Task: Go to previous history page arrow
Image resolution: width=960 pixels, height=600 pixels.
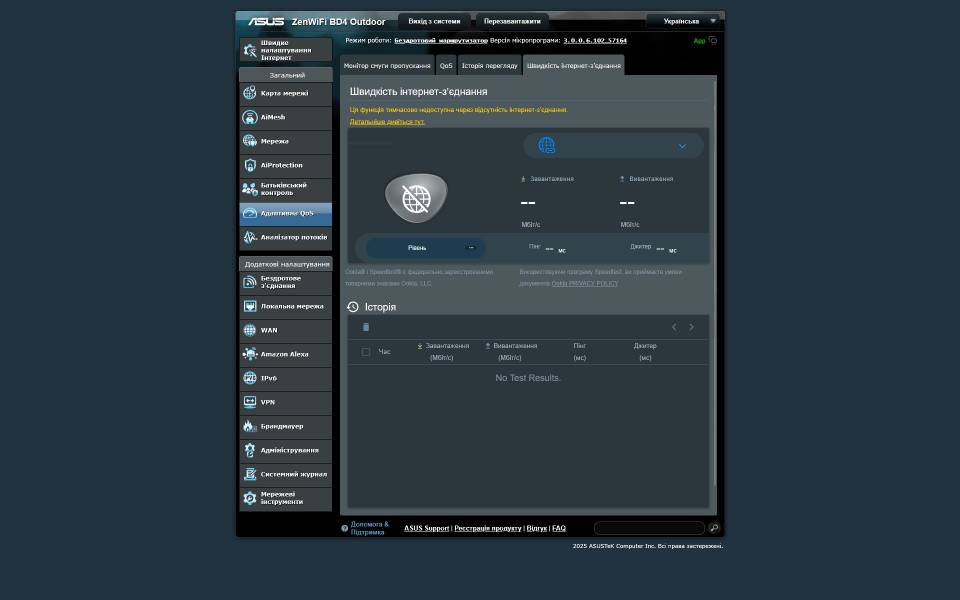Action: pos(674,327)
